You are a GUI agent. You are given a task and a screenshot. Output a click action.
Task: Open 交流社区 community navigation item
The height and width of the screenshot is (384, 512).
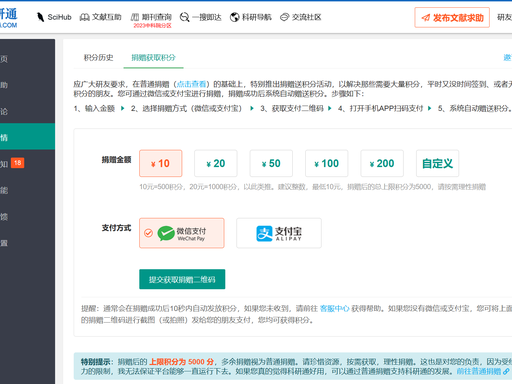click(301, 17)
